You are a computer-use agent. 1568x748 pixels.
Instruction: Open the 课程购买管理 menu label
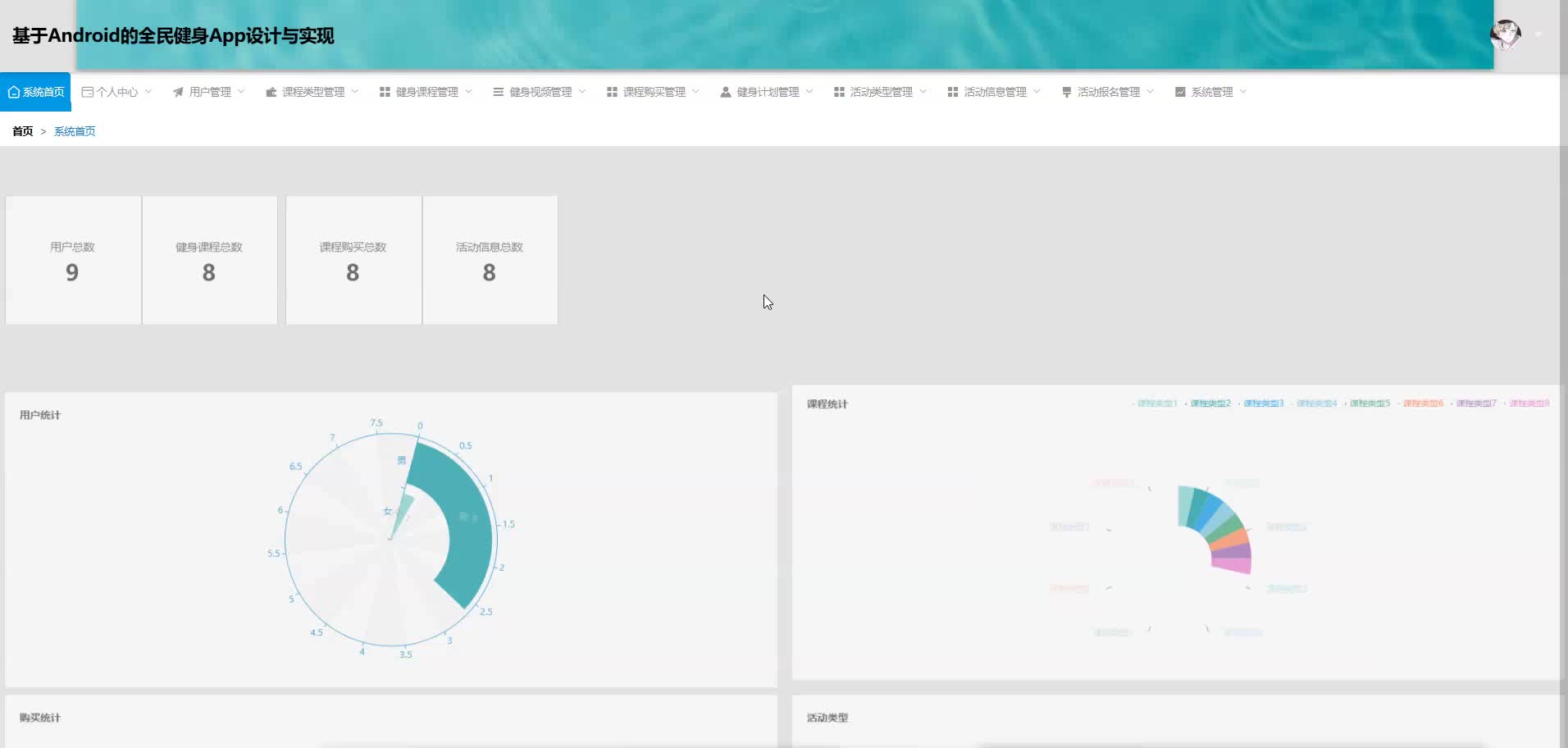[654, 92]
